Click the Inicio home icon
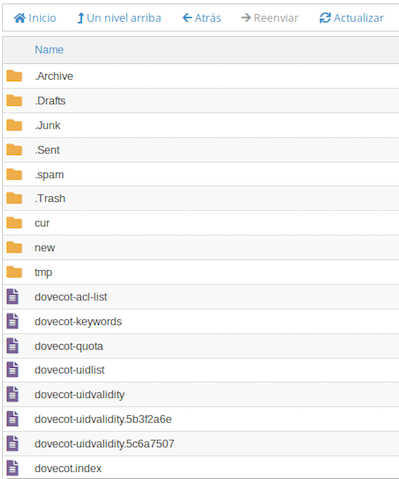Screen dimensions: 399x479 pyautogui.click(x=20, y=18)
